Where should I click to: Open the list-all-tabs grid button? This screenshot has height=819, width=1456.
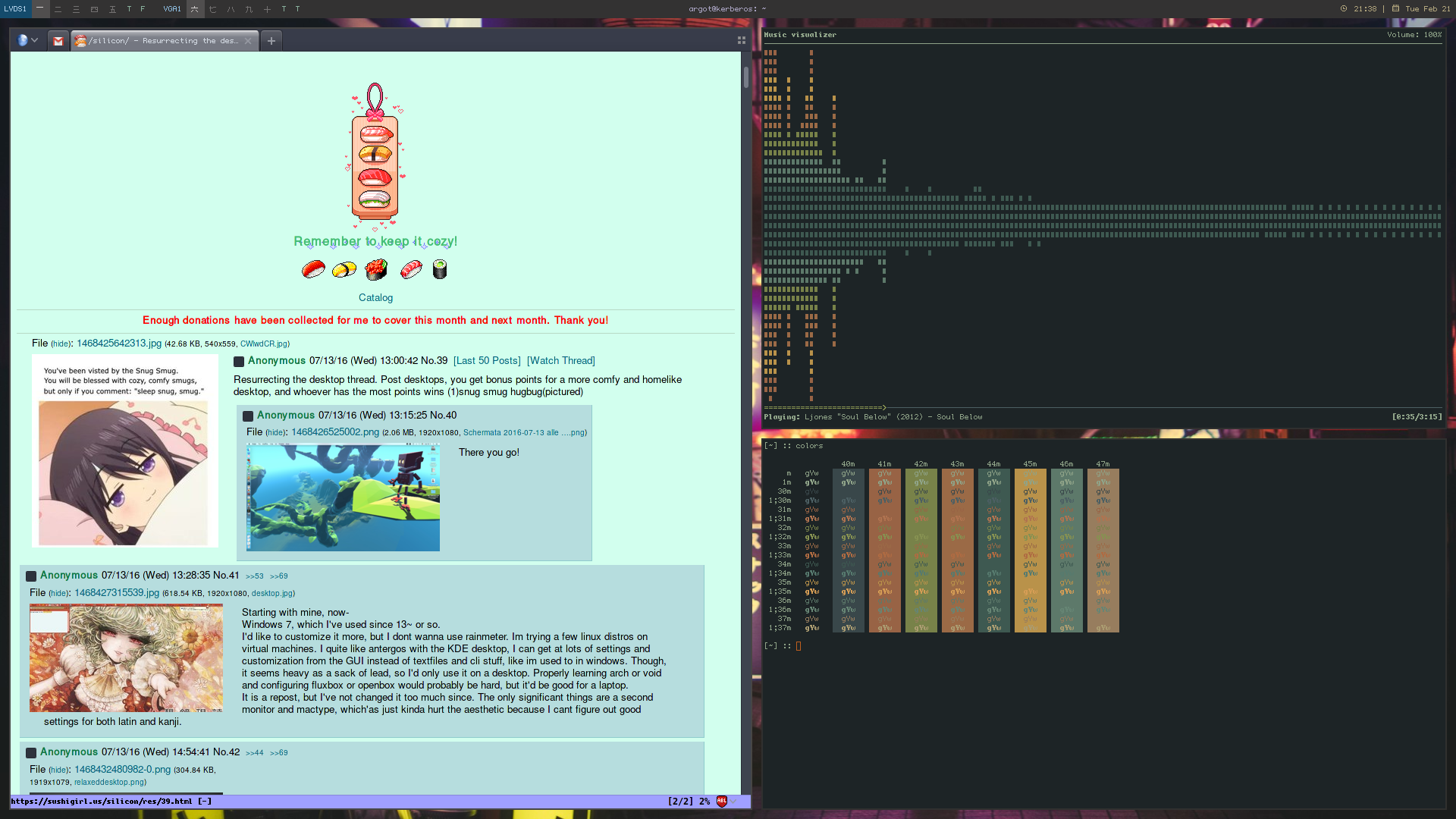tap(741, 41)
